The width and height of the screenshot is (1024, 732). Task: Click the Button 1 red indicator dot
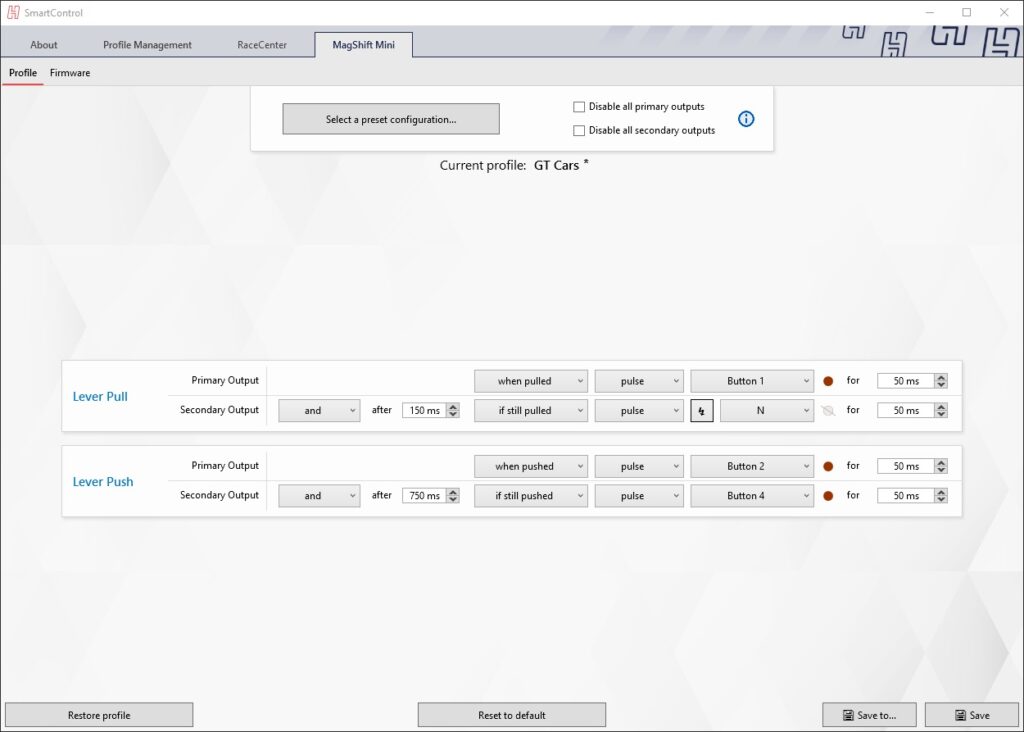(x=828, y=381)
